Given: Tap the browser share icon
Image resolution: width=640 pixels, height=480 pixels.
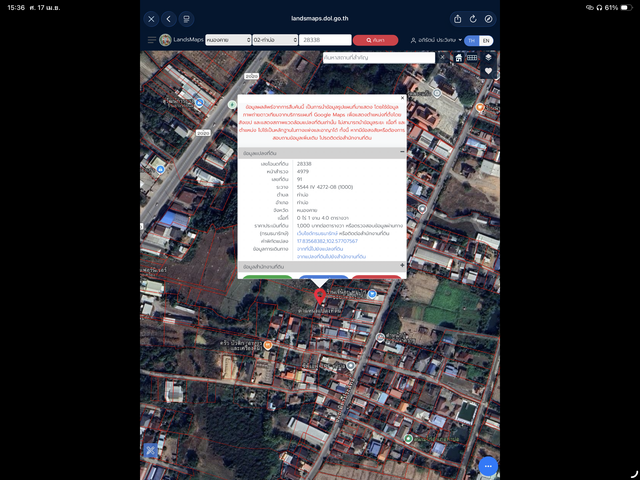Looking at the screenshot, I should pos(458,19).
